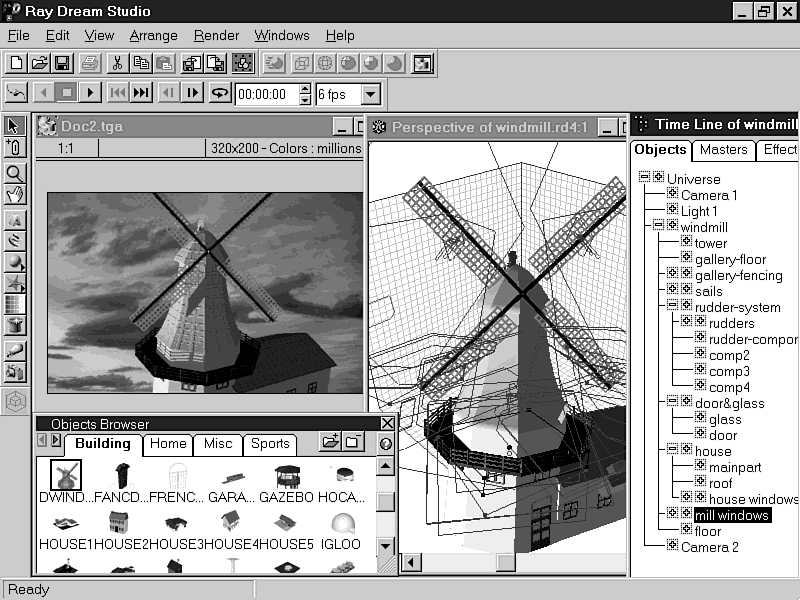Switch to Sports tab in Objects Browser
800x600 pixels.
tap(270, 444)
